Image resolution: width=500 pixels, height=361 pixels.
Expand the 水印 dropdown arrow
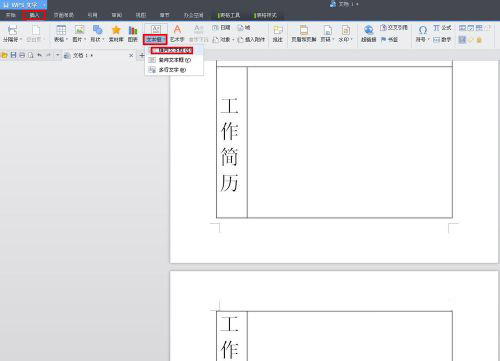(351, 40)
